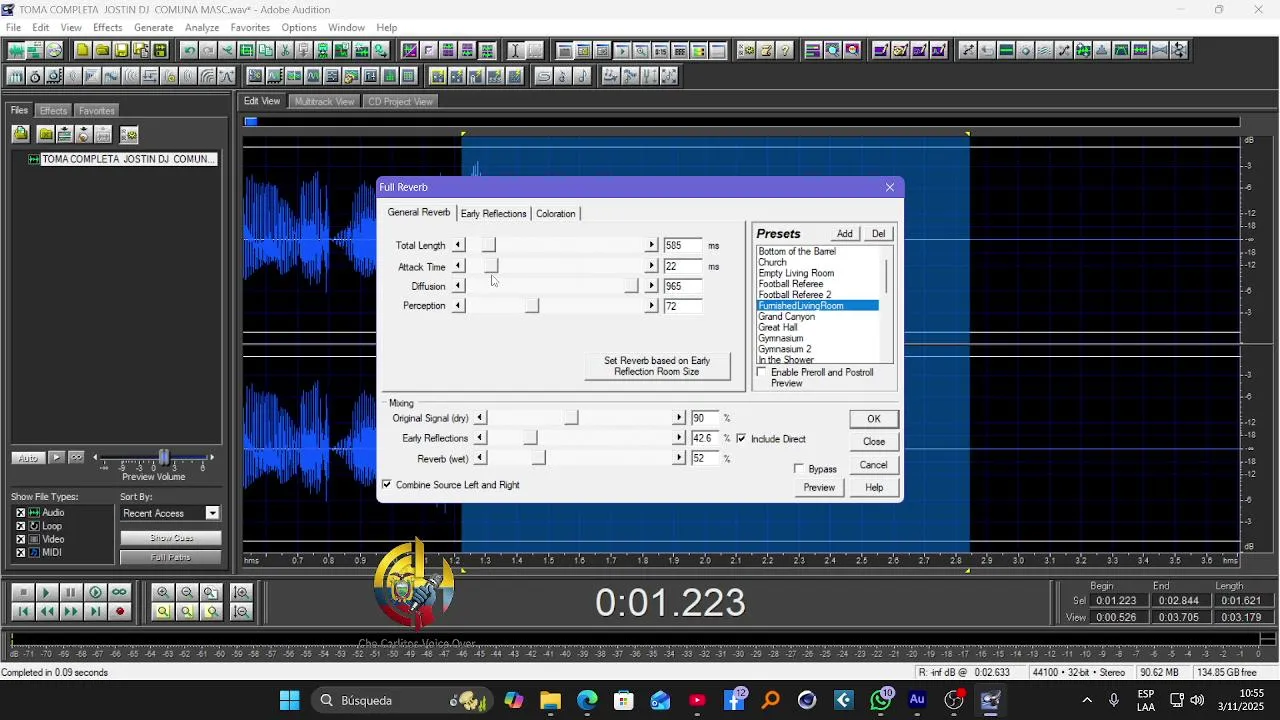Screen dimensions: 1280x720
Task: Click the Cancel button in Full Reverb
Action: pos(873,464)
